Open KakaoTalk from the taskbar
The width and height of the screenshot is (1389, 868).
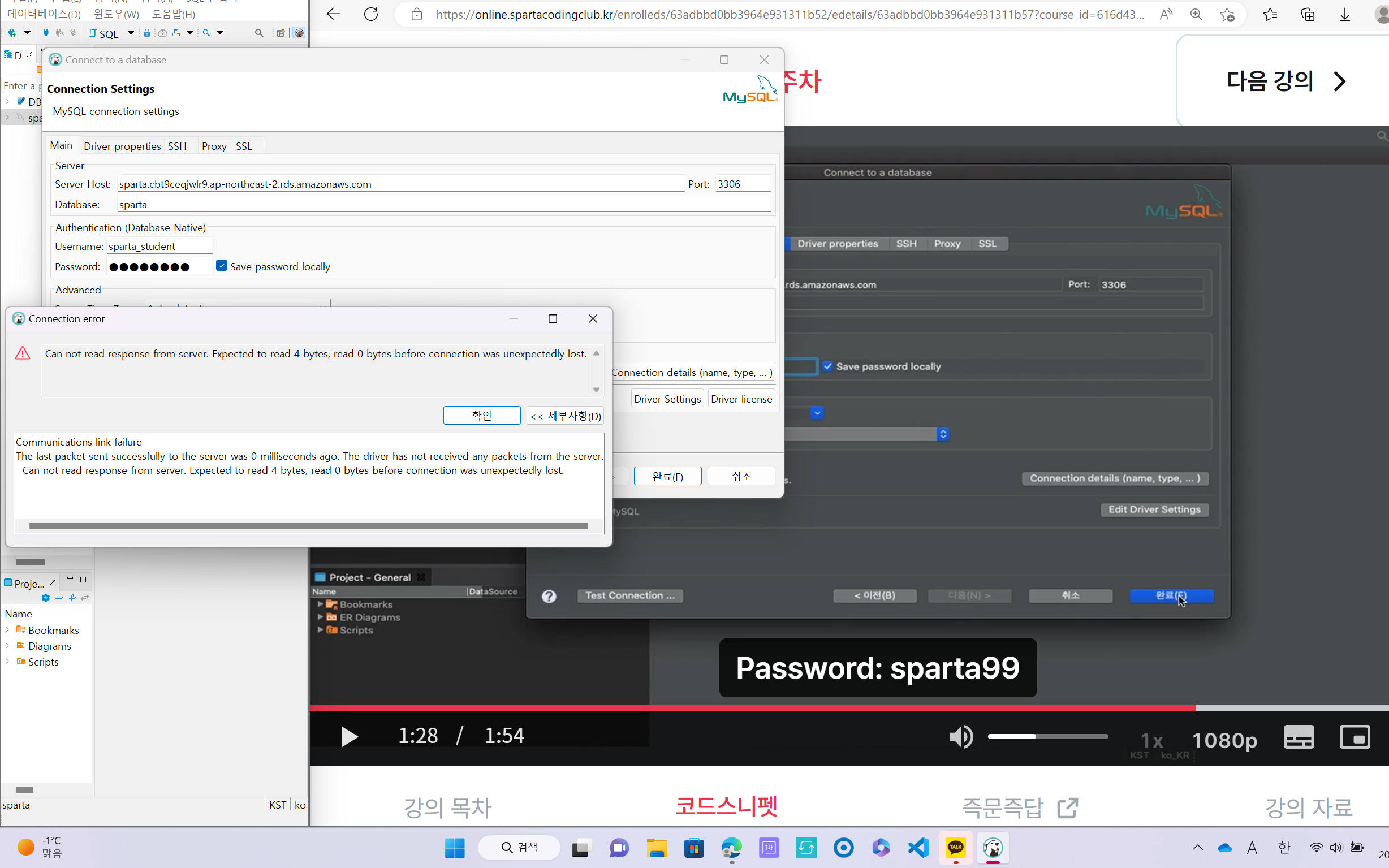click(956, 847)
